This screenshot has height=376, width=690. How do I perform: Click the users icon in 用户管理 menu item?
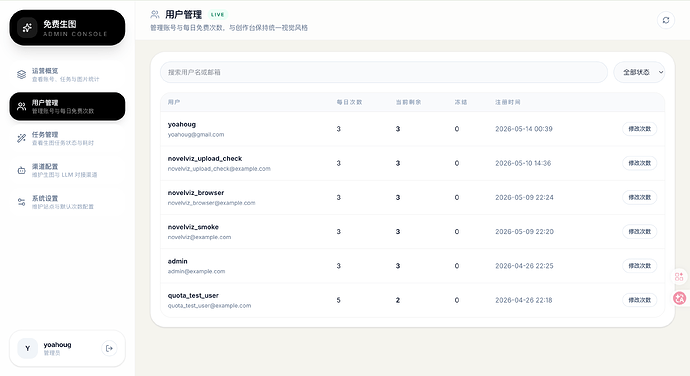pos(22,106)
